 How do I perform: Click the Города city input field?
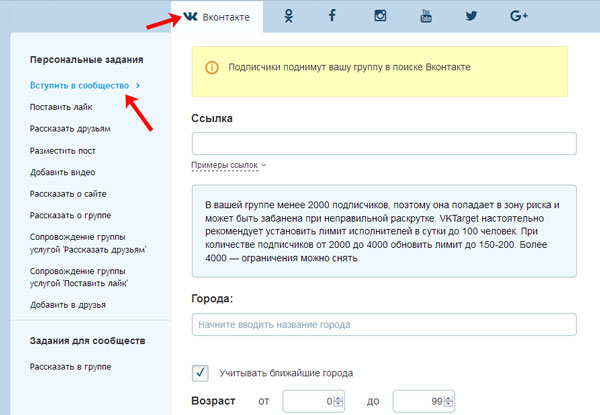384,324
